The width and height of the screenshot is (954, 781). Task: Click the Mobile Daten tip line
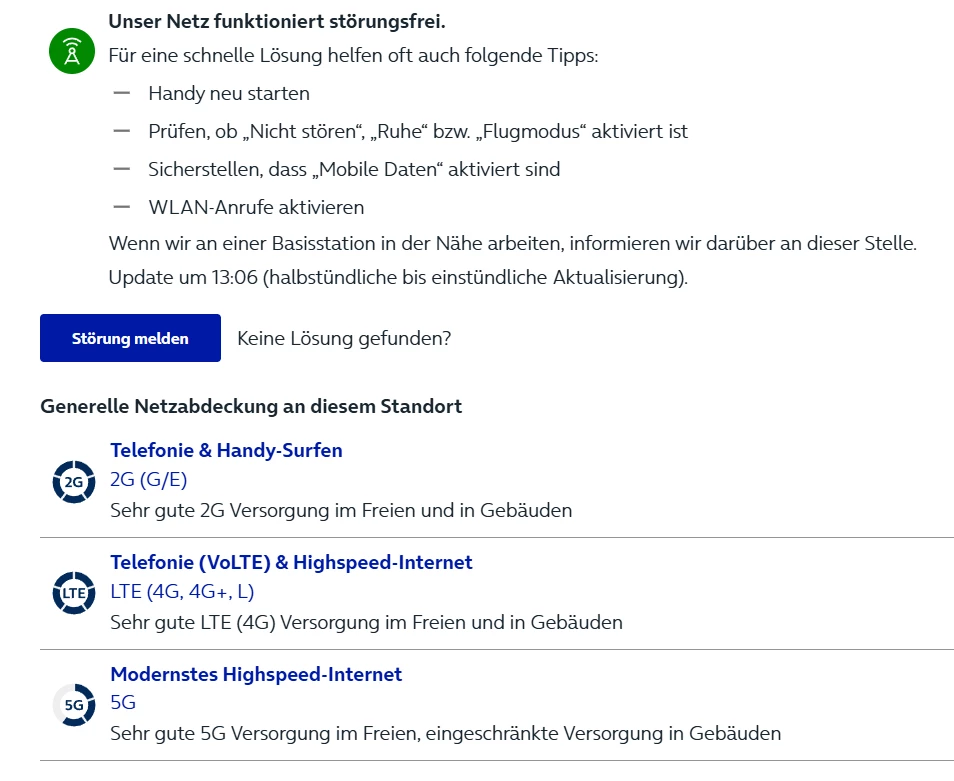coord(354,169)
